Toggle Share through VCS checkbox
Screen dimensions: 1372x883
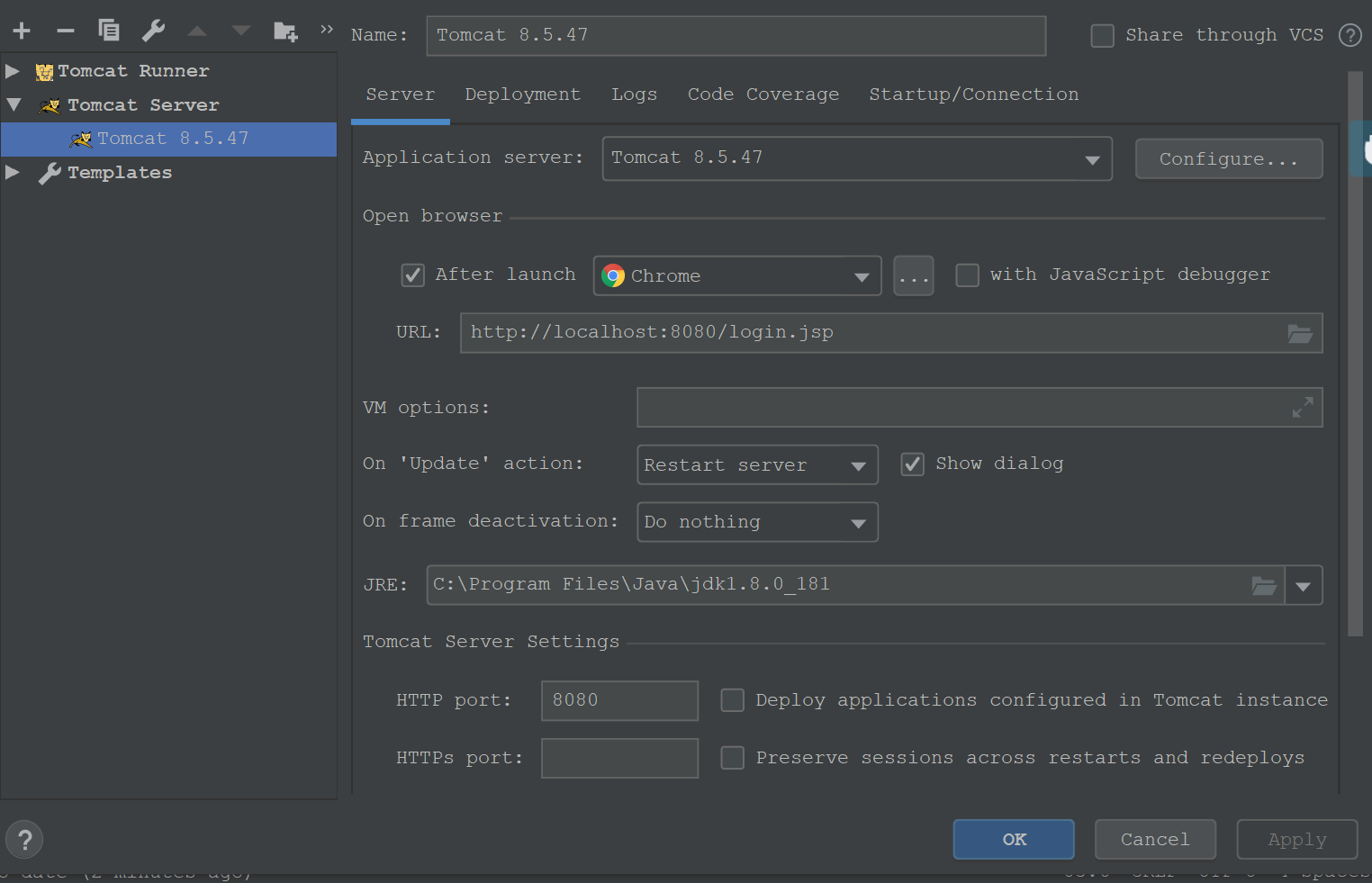(x=1102, y=36)
